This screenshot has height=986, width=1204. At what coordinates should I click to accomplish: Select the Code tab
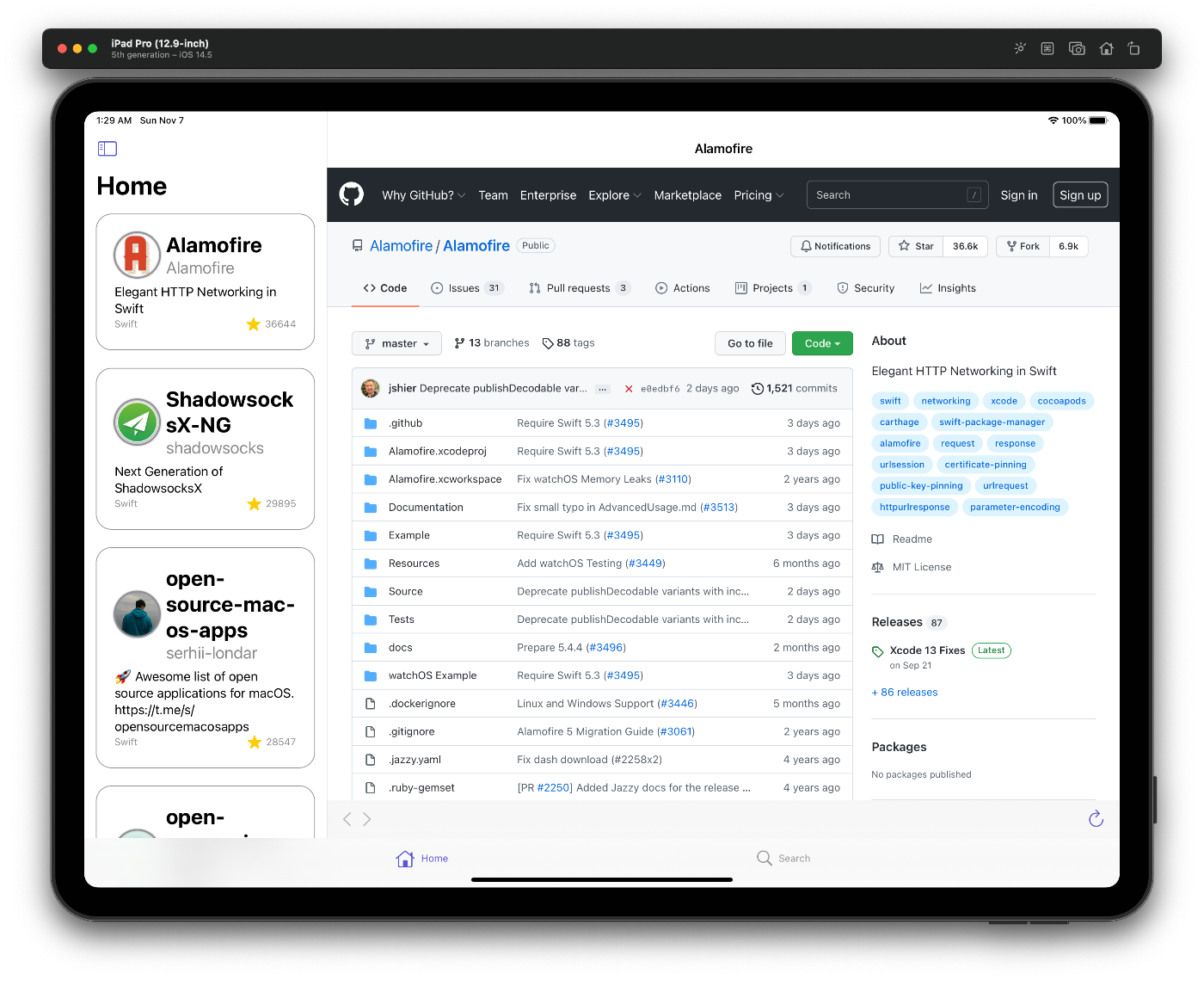pos(385,288)
